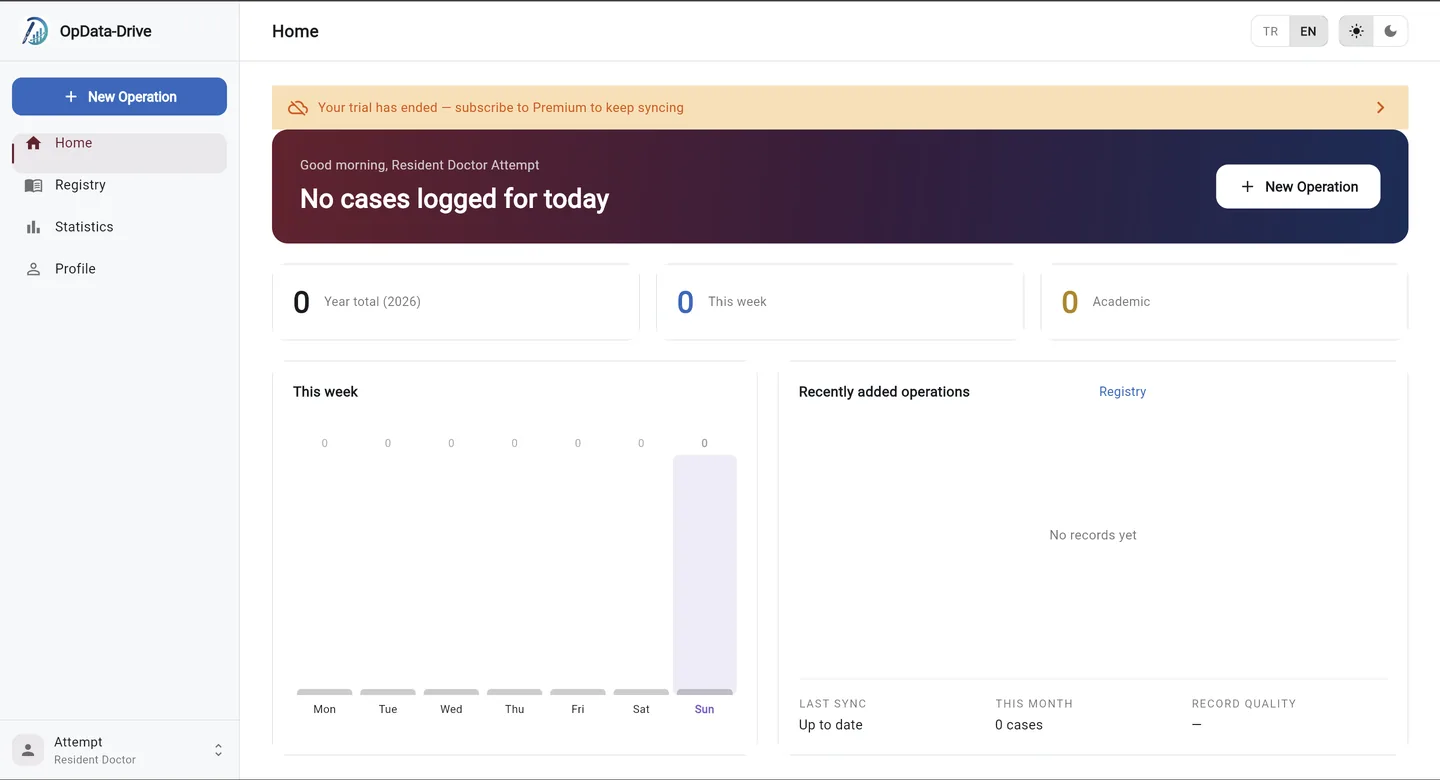Click the cloud-off icon in trial banner
1440x780 pixels.
(298, 107)
